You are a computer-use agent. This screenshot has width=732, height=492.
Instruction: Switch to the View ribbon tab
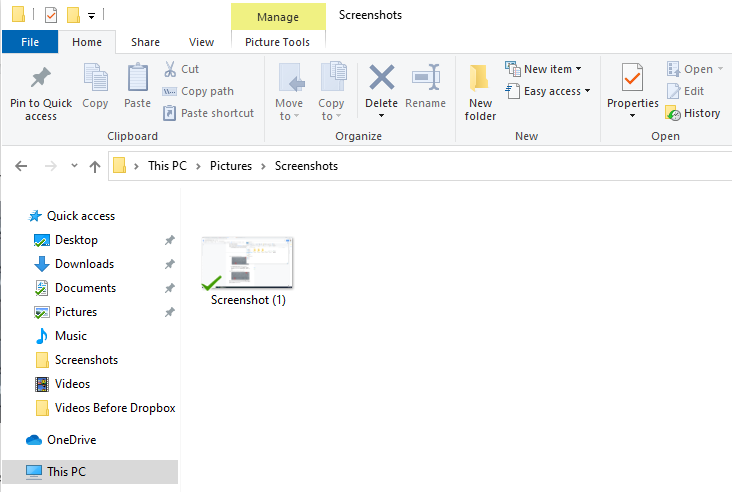tap(201, 42)
